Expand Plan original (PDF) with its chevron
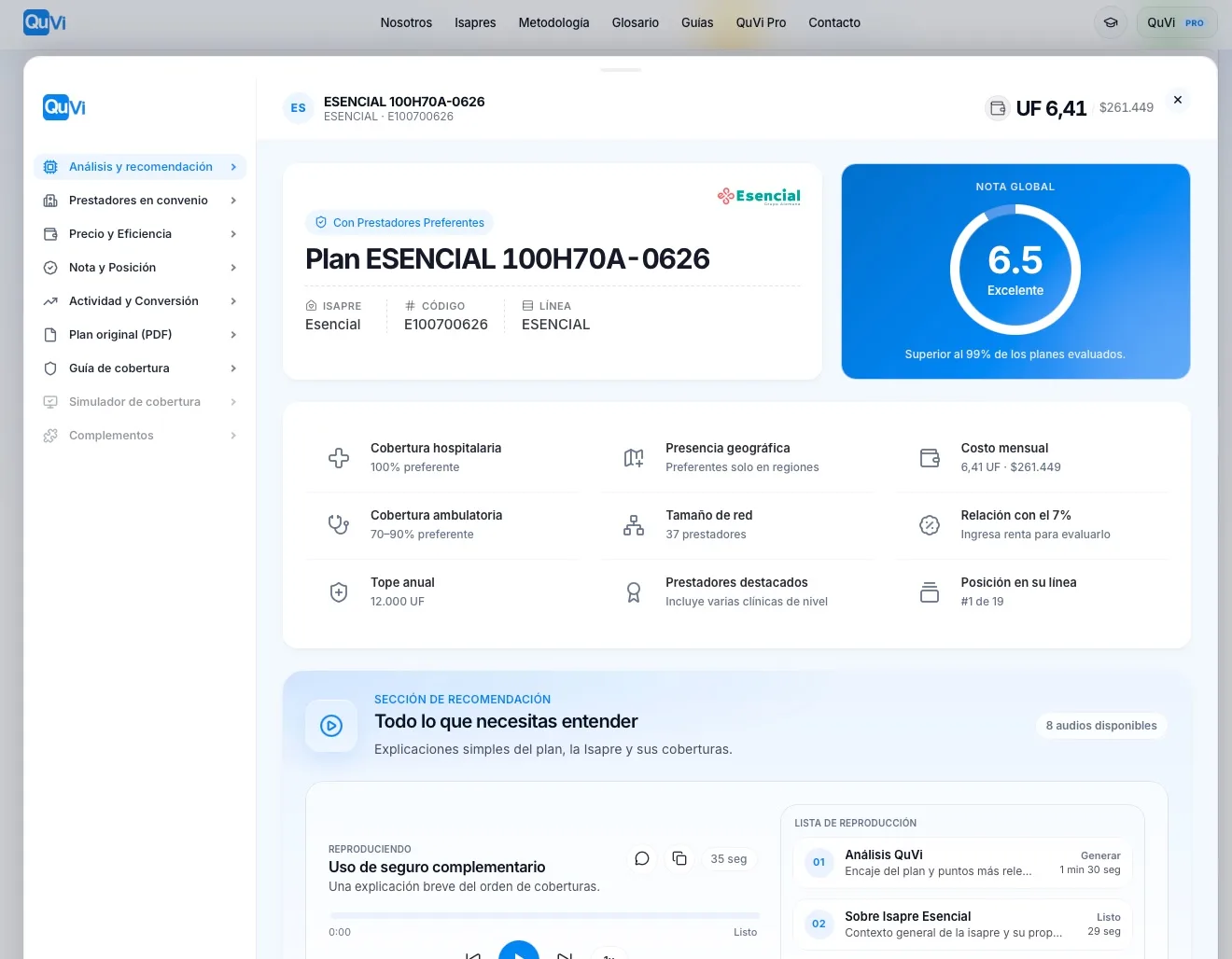 [x=233, y=335]
